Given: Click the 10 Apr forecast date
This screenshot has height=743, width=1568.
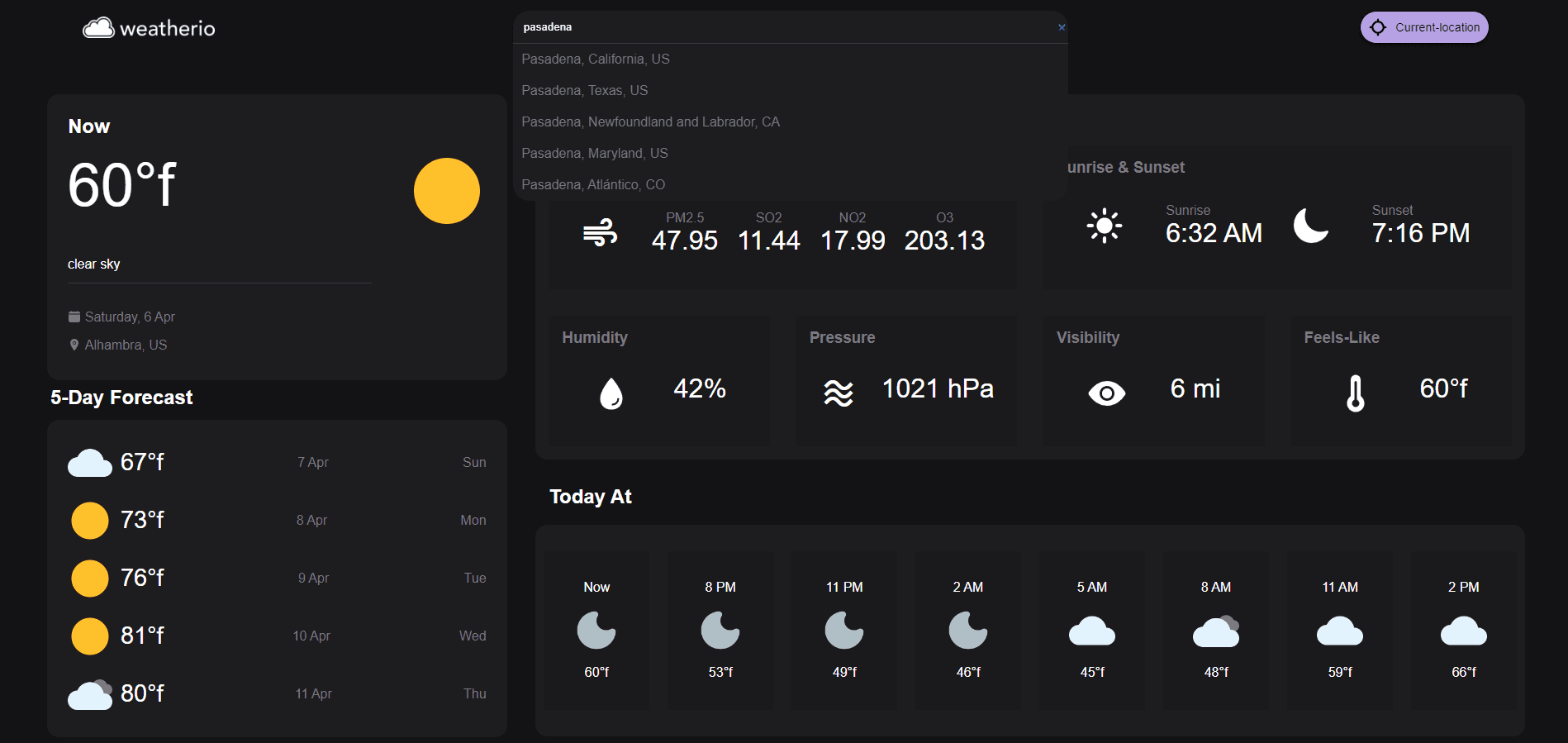Looking at the screenshot, I should (311, 636).
